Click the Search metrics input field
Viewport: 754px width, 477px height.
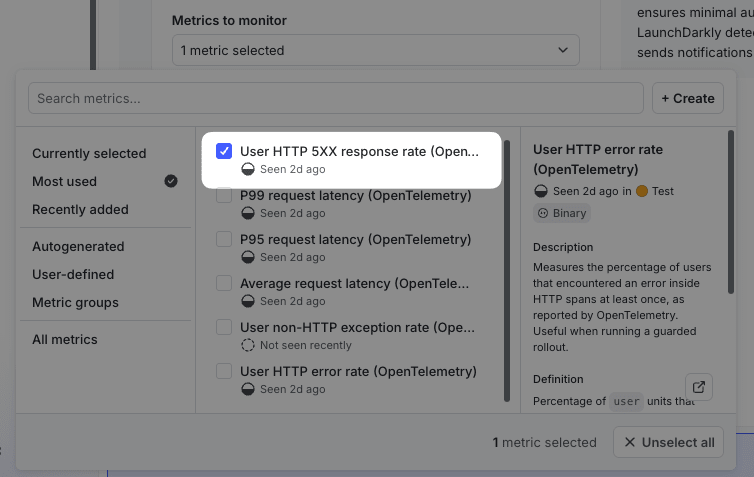coord(335,98)
